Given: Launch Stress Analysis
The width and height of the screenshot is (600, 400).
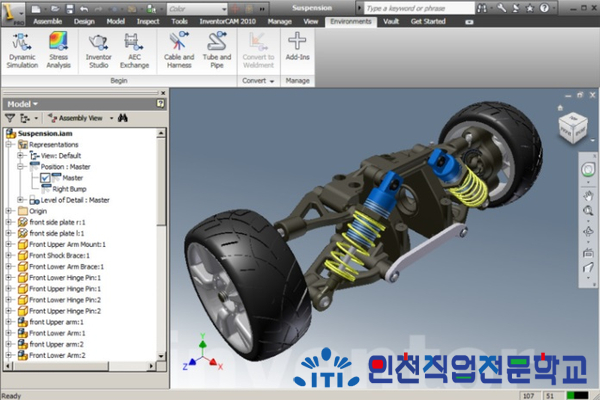Looking at the screenshot, I should [59, 51].
